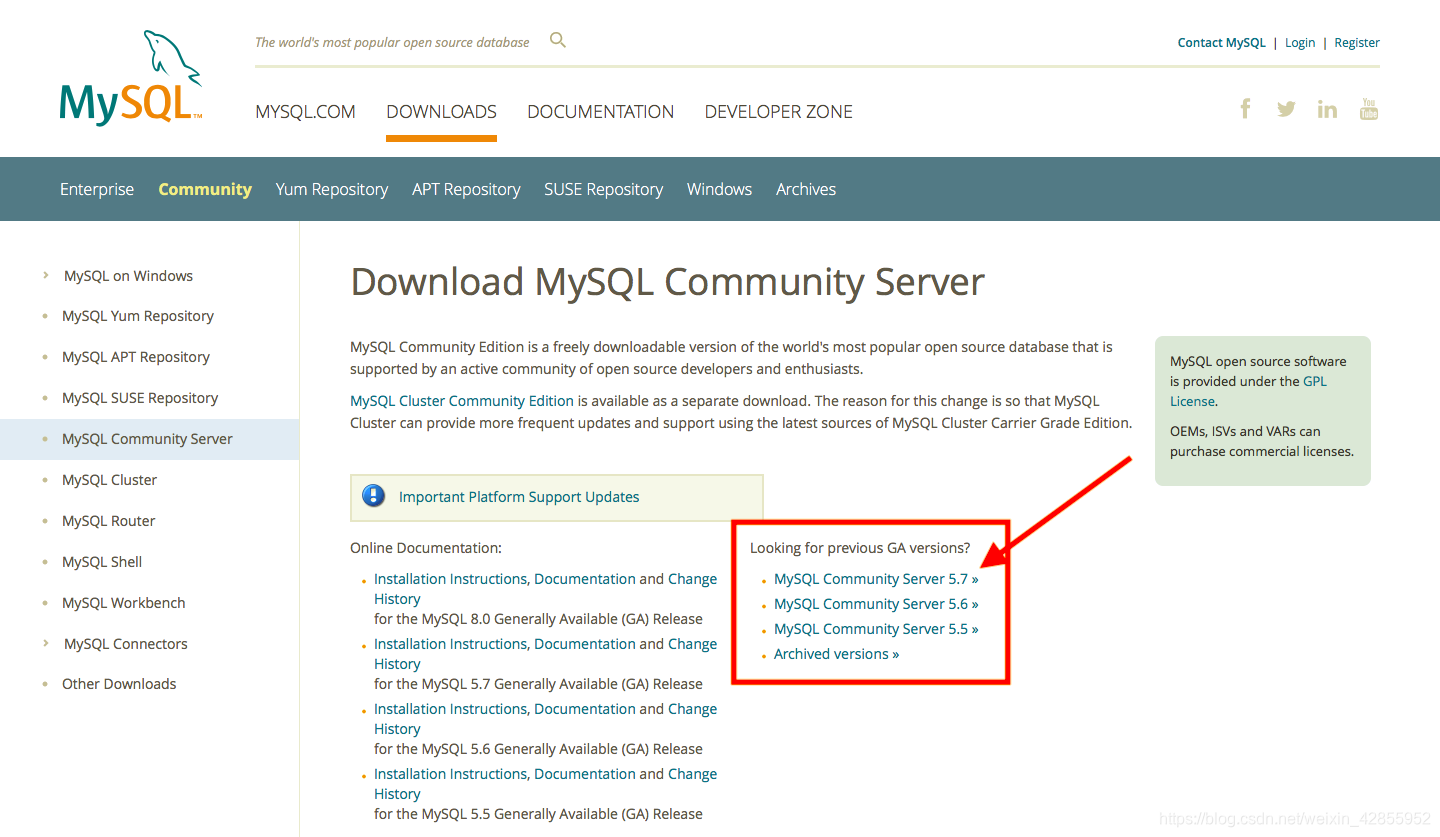Open Archived versions link
The height and width of the screenshot is (837, 1440).
pyautogui.click(x=836, y=654)
